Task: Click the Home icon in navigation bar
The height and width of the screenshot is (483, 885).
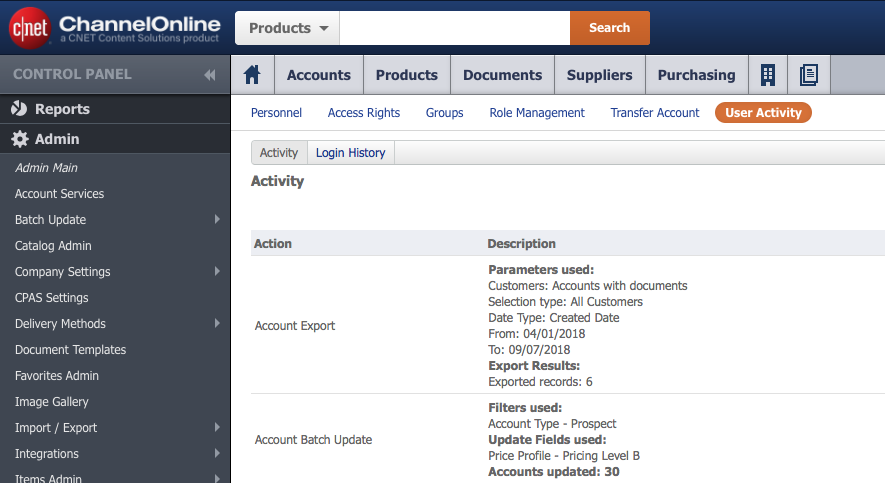Action: coord(252,75)
